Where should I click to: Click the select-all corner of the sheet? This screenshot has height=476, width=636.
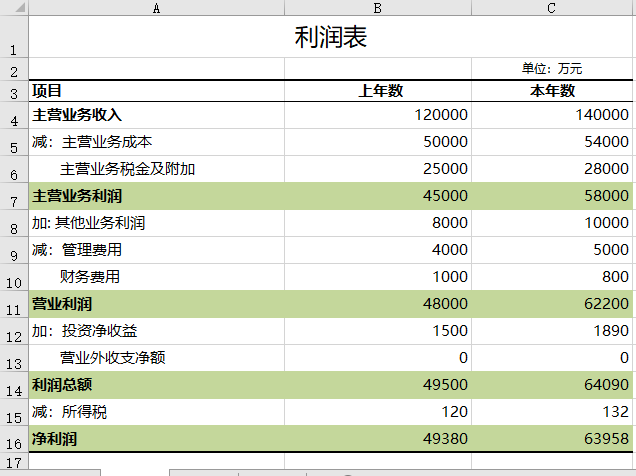[x=14, y=7]
